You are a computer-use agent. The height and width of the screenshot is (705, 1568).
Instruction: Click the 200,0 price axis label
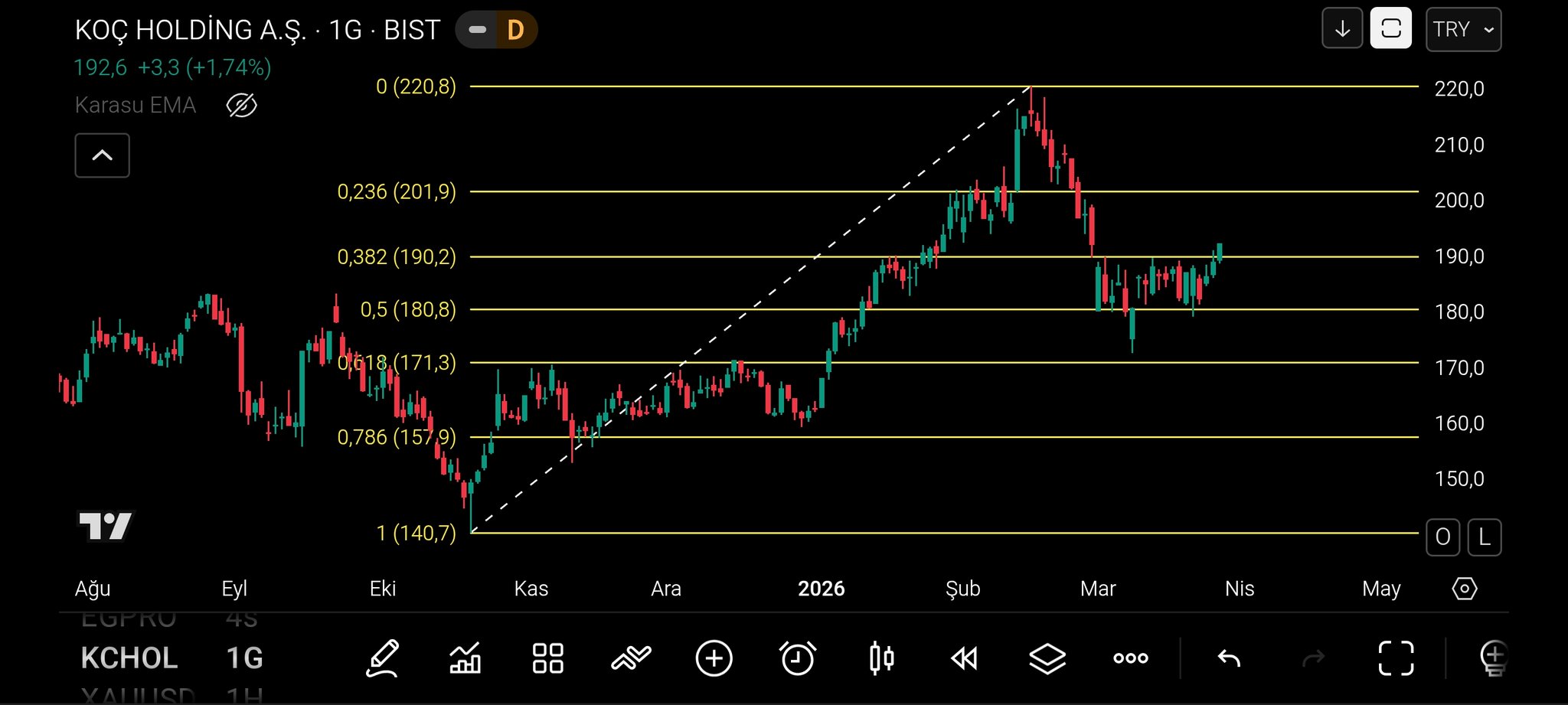pyautogui.click(x=1459, y=201)
